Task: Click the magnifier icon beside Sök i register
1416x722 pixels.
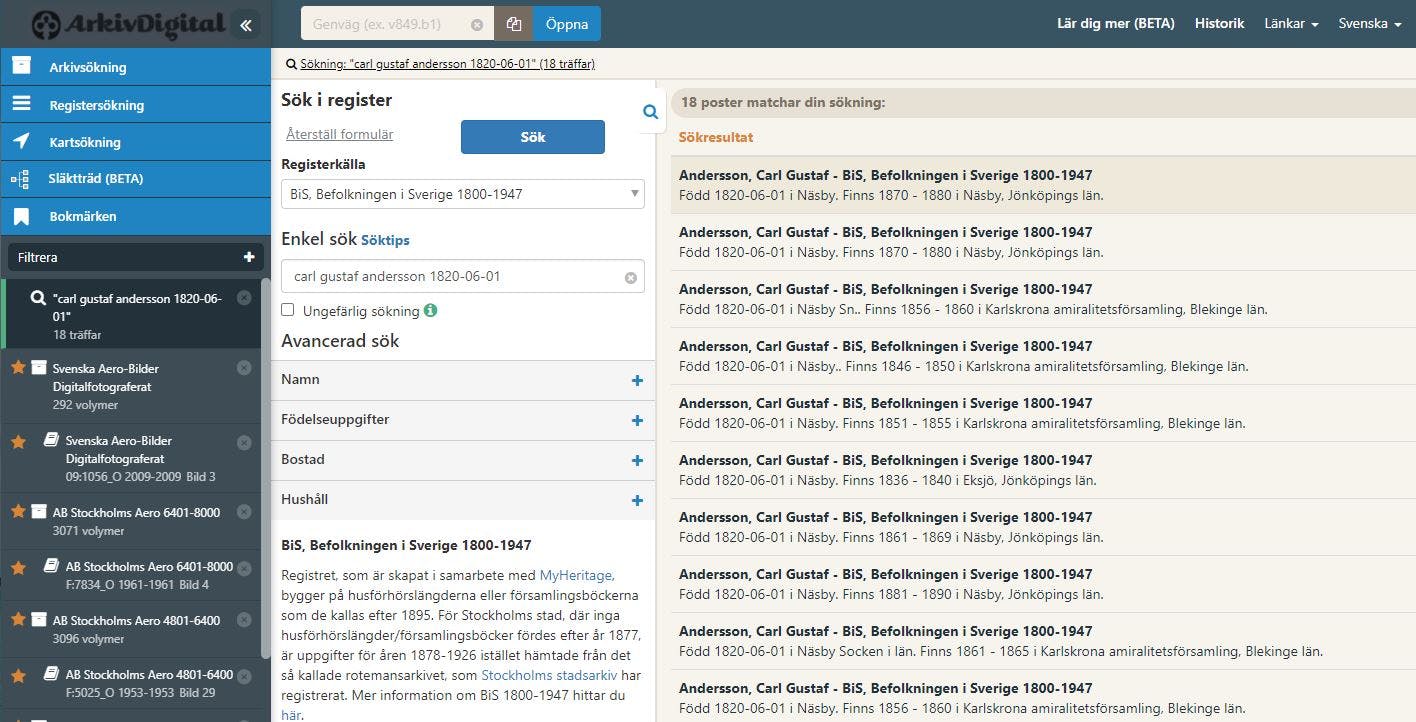Action: pos(650,112)
